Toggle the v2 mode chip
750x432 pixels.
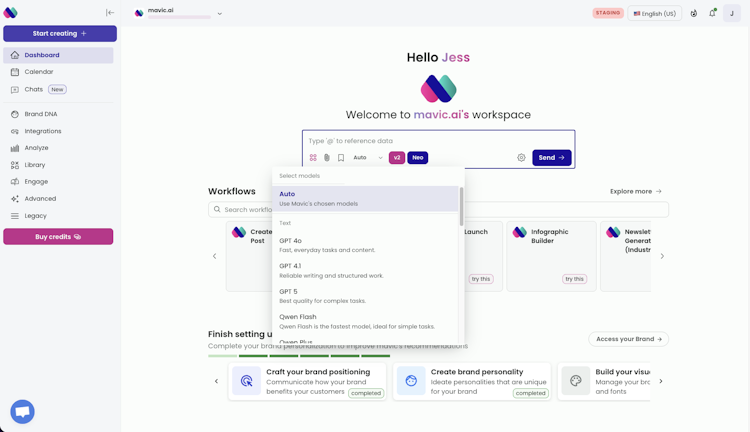(x=397, y=157)
